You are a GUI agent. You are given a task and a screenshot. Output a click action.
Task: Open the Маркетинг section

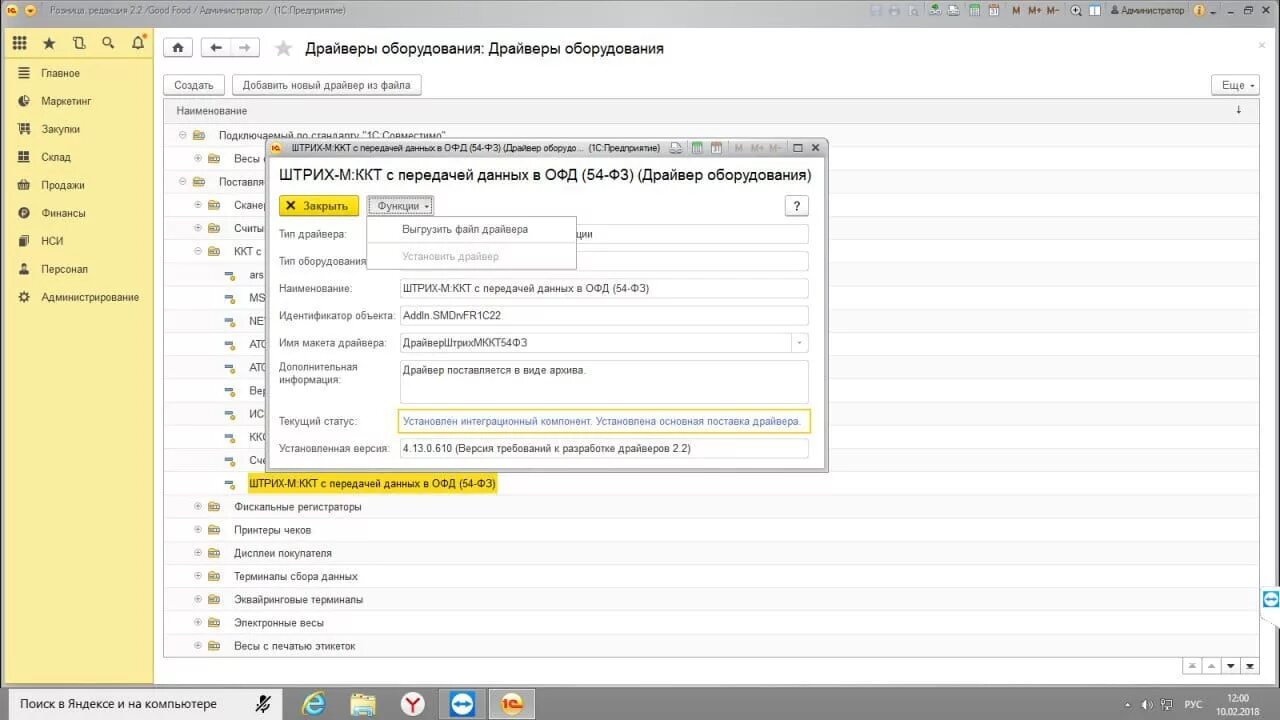tap(66, 101)
